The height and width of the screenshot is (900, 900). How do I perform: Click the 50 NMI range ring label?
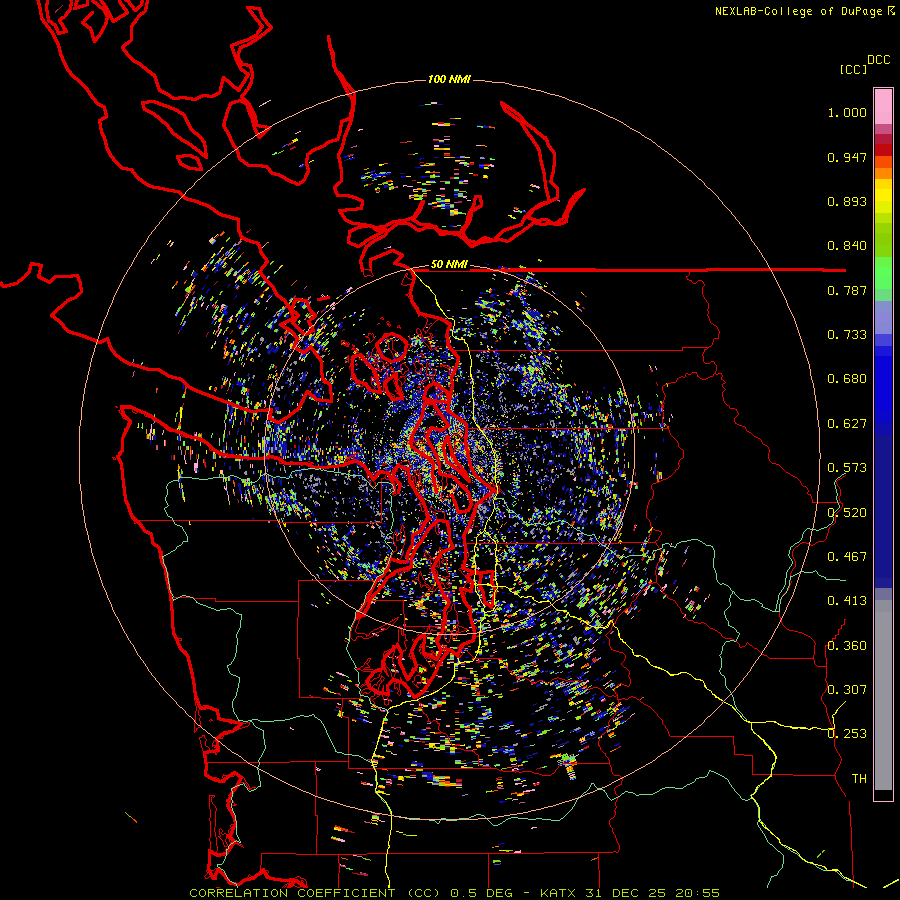449,264
